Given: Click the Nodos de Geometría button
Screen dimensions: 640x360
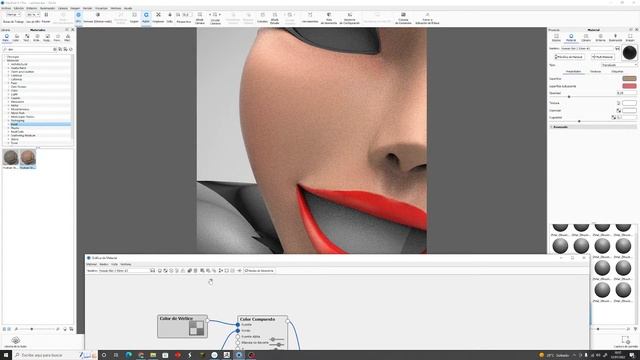Looking at the screenshot, I should pyautogui.click(x=259, y=271).
